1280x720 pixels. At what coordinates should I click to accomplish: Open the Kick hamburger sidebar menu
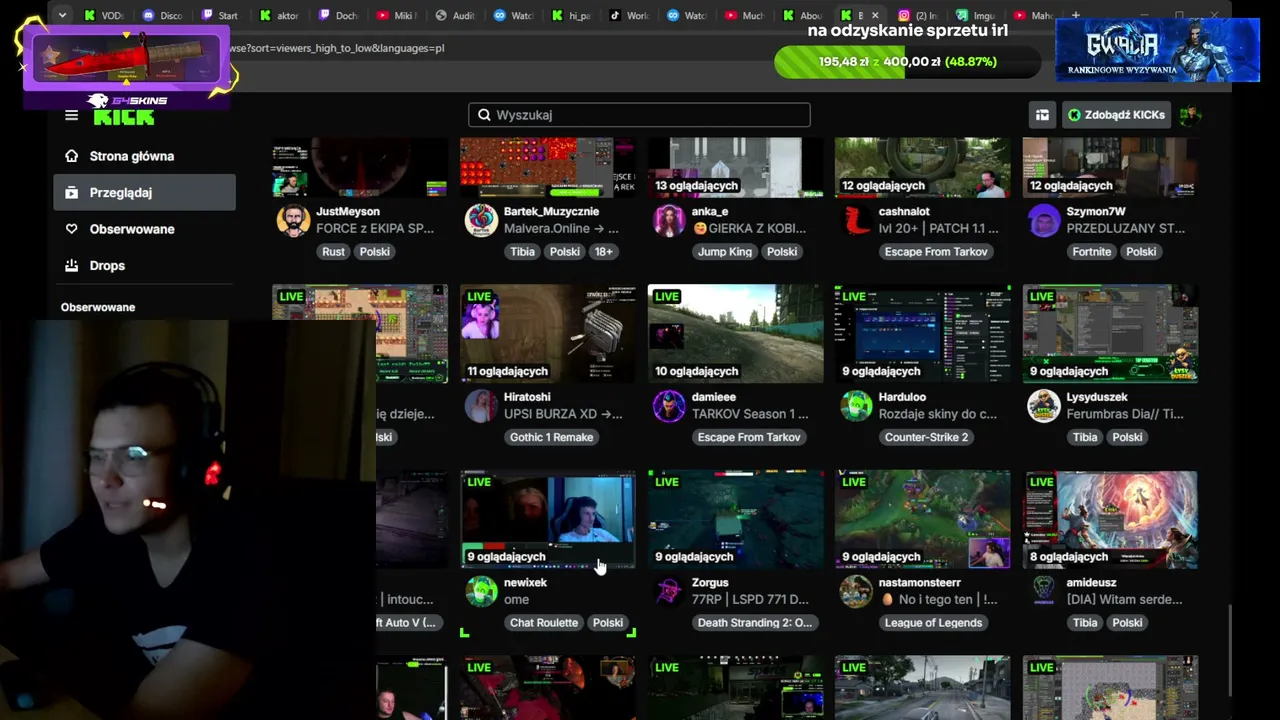tap(71, 115)
